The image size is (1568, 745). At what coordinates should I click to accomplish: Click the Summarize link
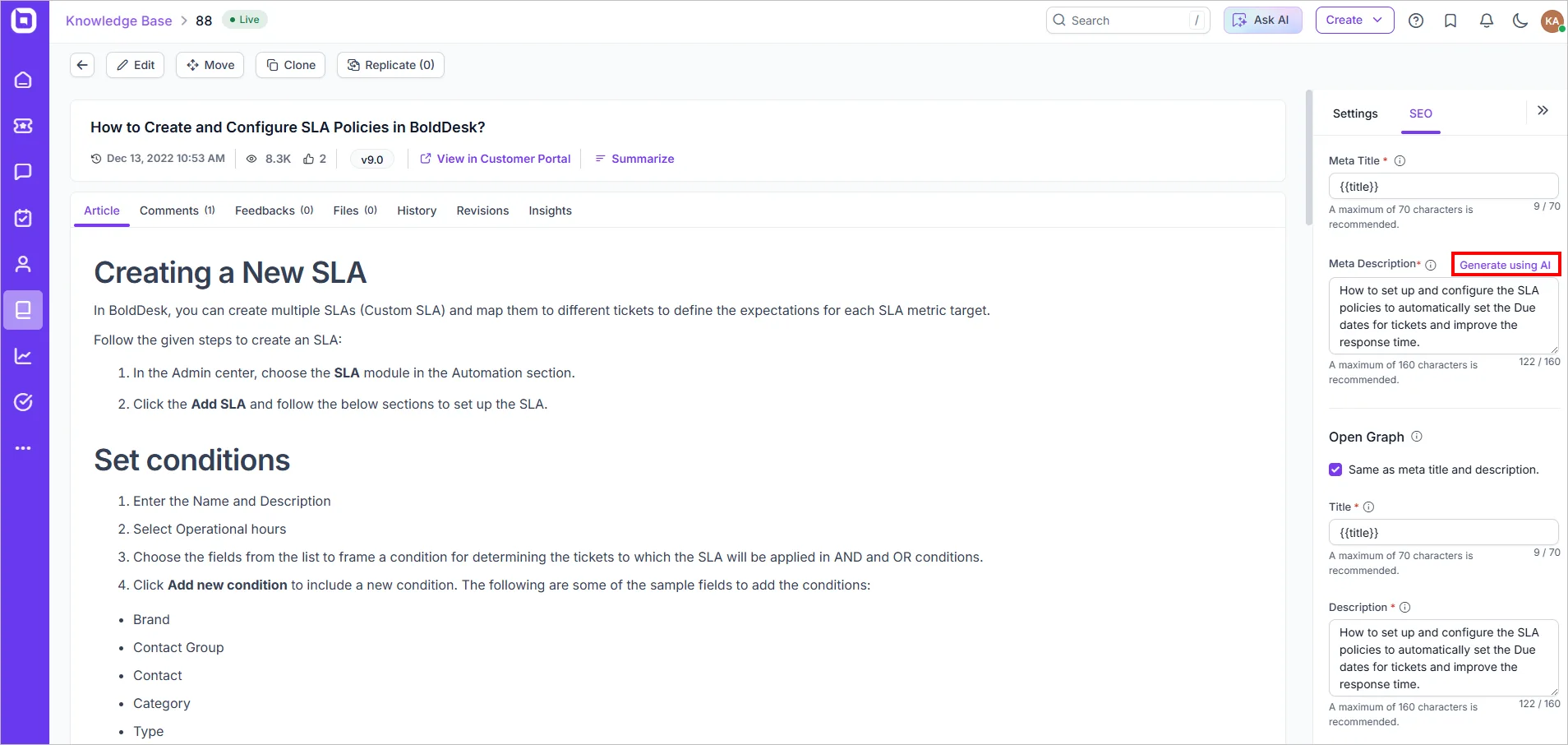[634, 159]
